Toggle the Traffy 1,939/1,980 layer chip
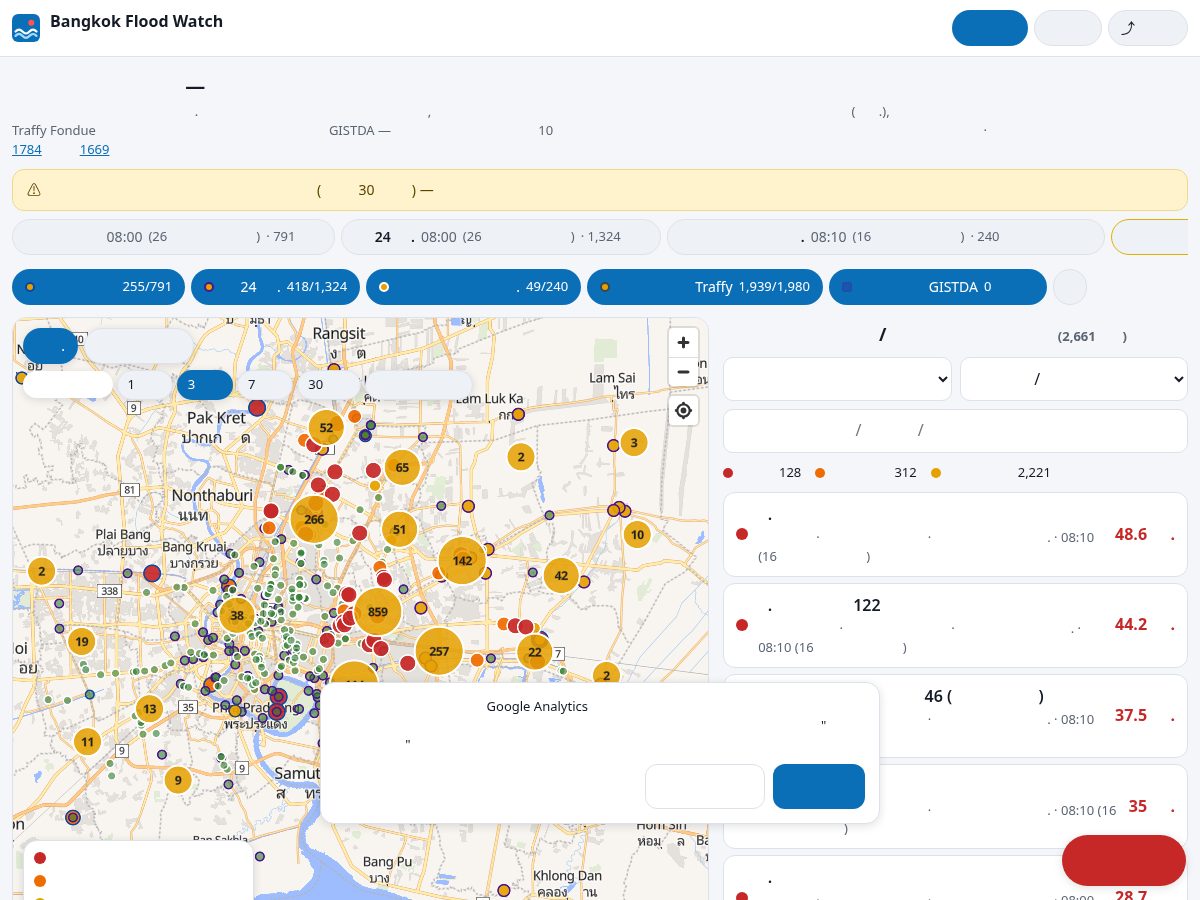The height and width of the screenshot is (900, 1200). point(705,287)
